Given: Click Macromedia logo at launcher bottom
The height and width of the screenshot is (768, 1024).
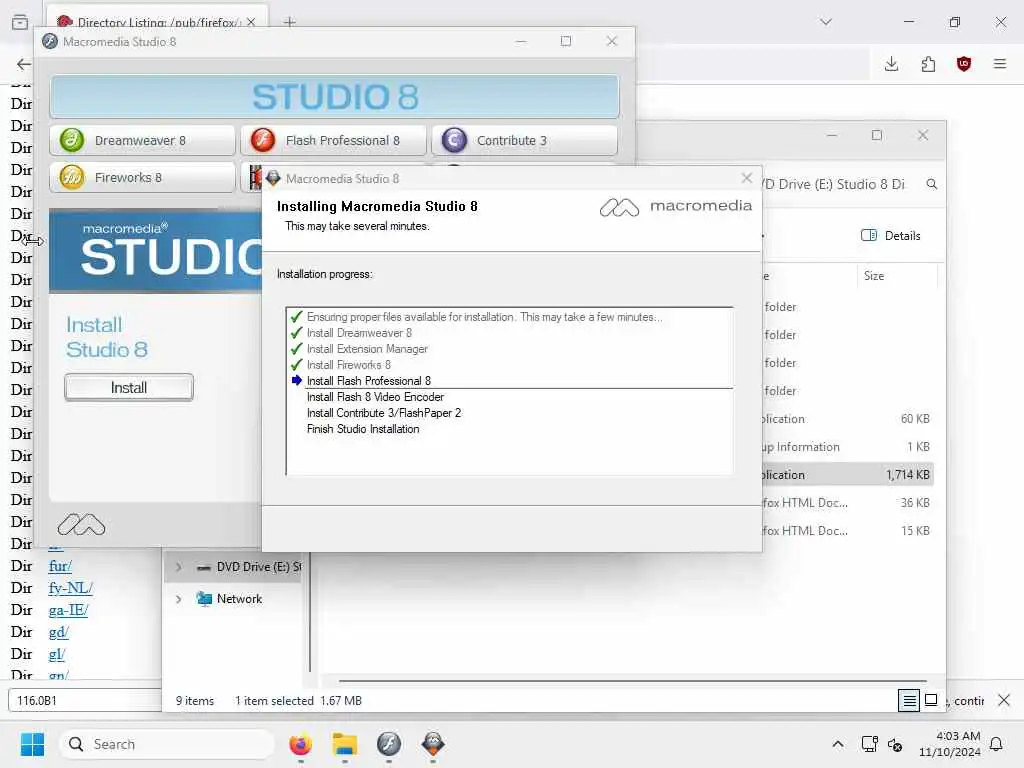Looking at the screenshot, I should [81, 524].
